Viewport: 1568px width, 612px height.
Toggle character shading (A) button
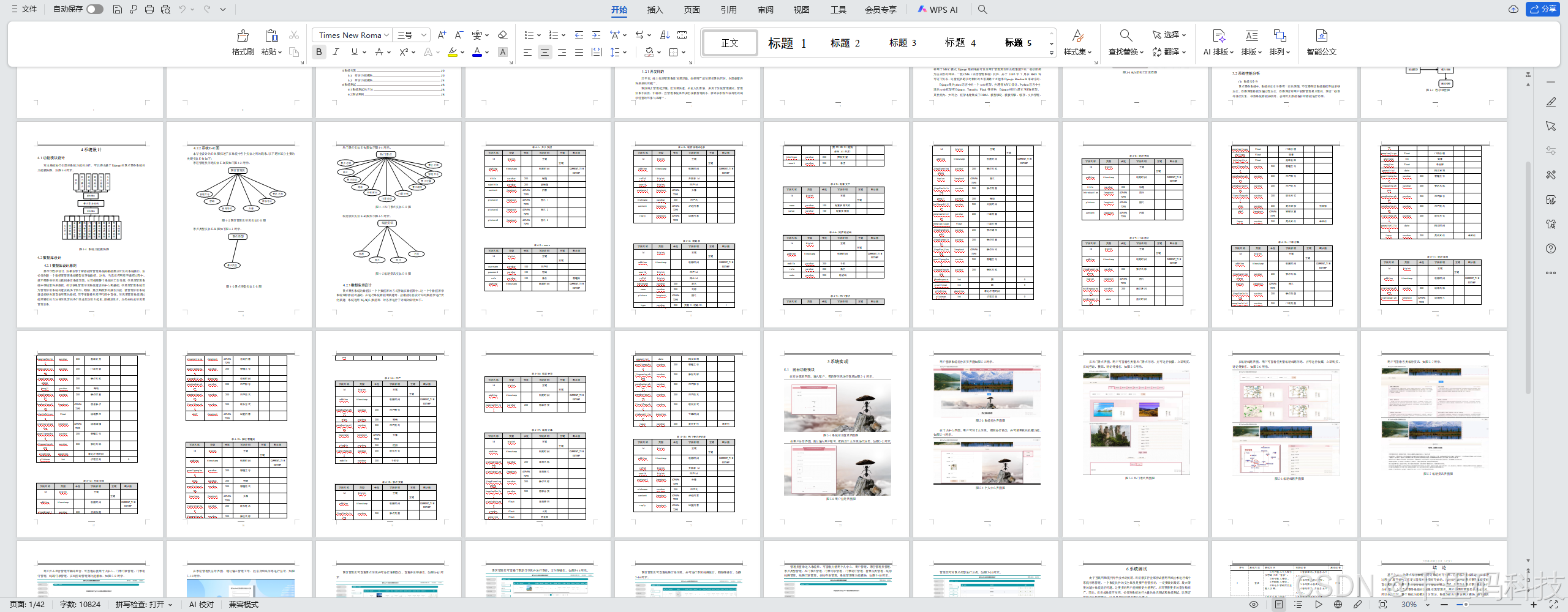(x=503, y=53)
